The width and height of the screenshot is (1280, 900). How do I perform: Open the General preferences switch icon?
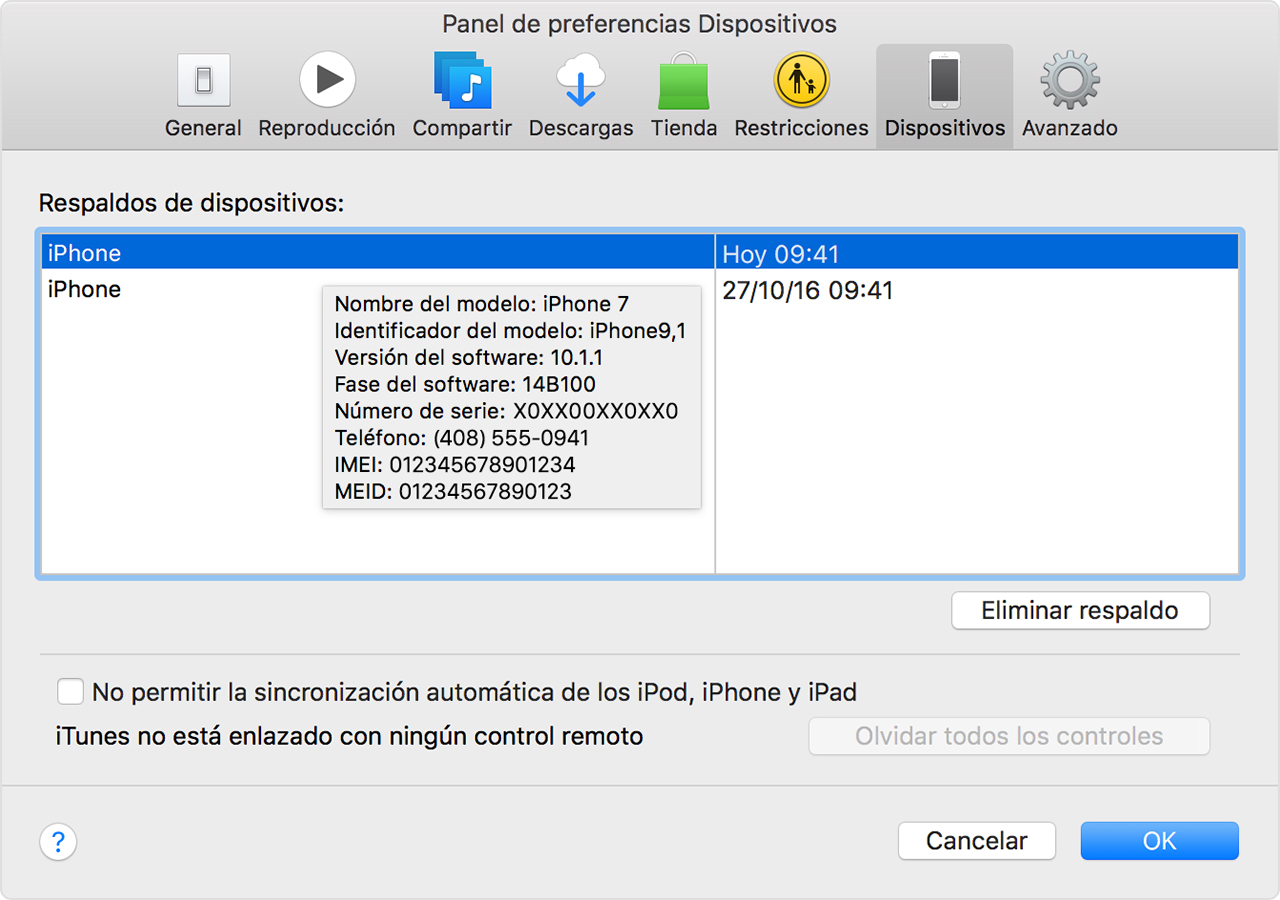(x=203, y=82)
